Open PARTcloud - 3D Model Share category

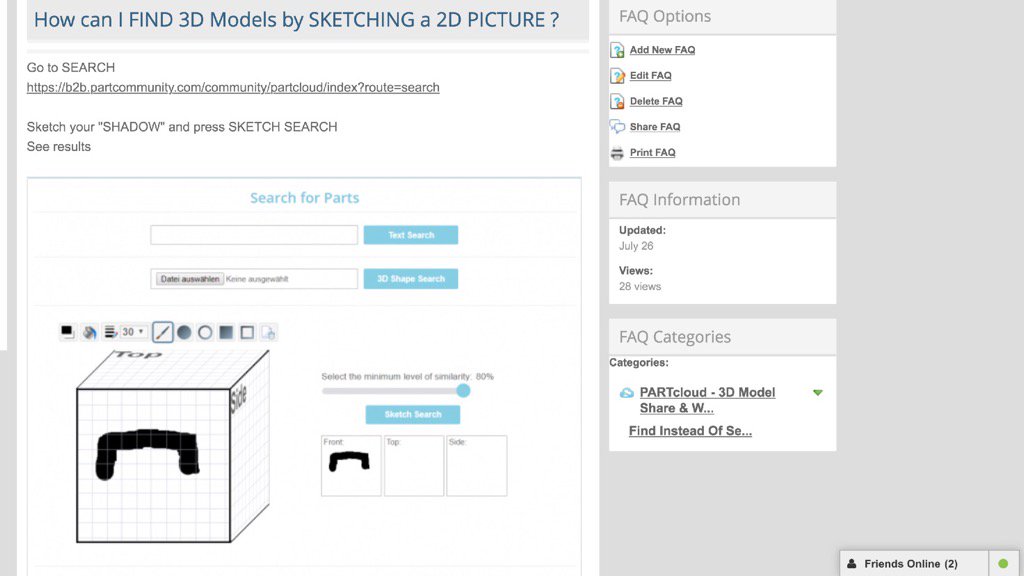pyautogui.click(x=707, y=400)
